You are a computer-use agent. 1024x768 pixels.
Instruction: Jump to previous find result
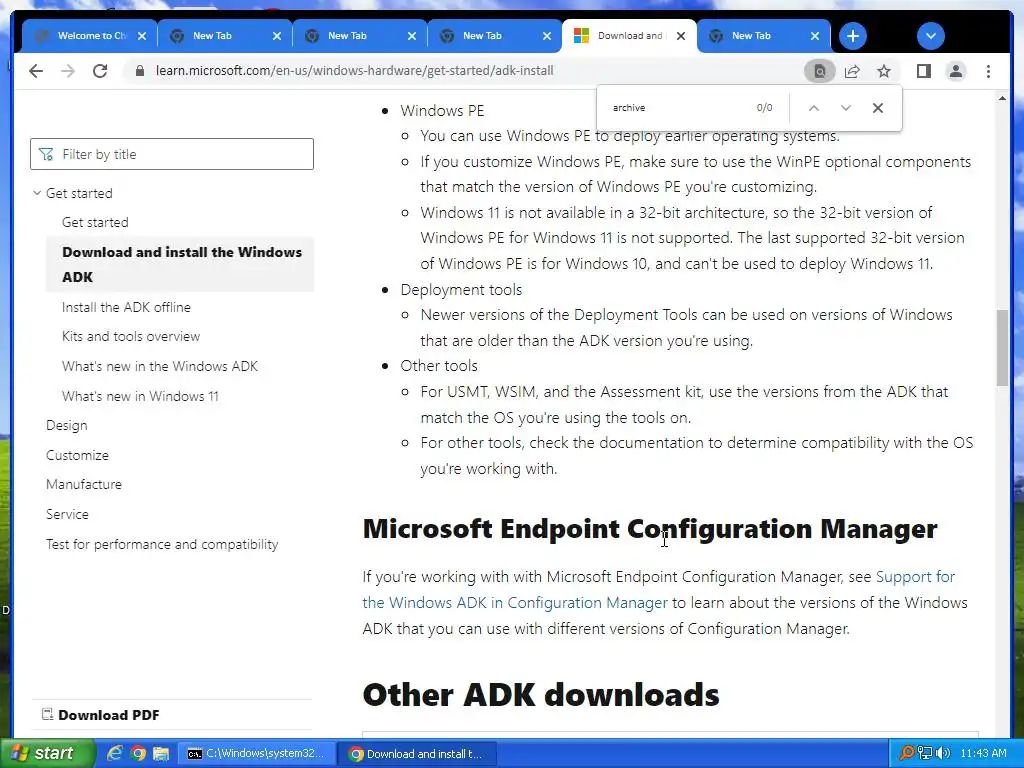pyautogui.click(x=814, y=108)
